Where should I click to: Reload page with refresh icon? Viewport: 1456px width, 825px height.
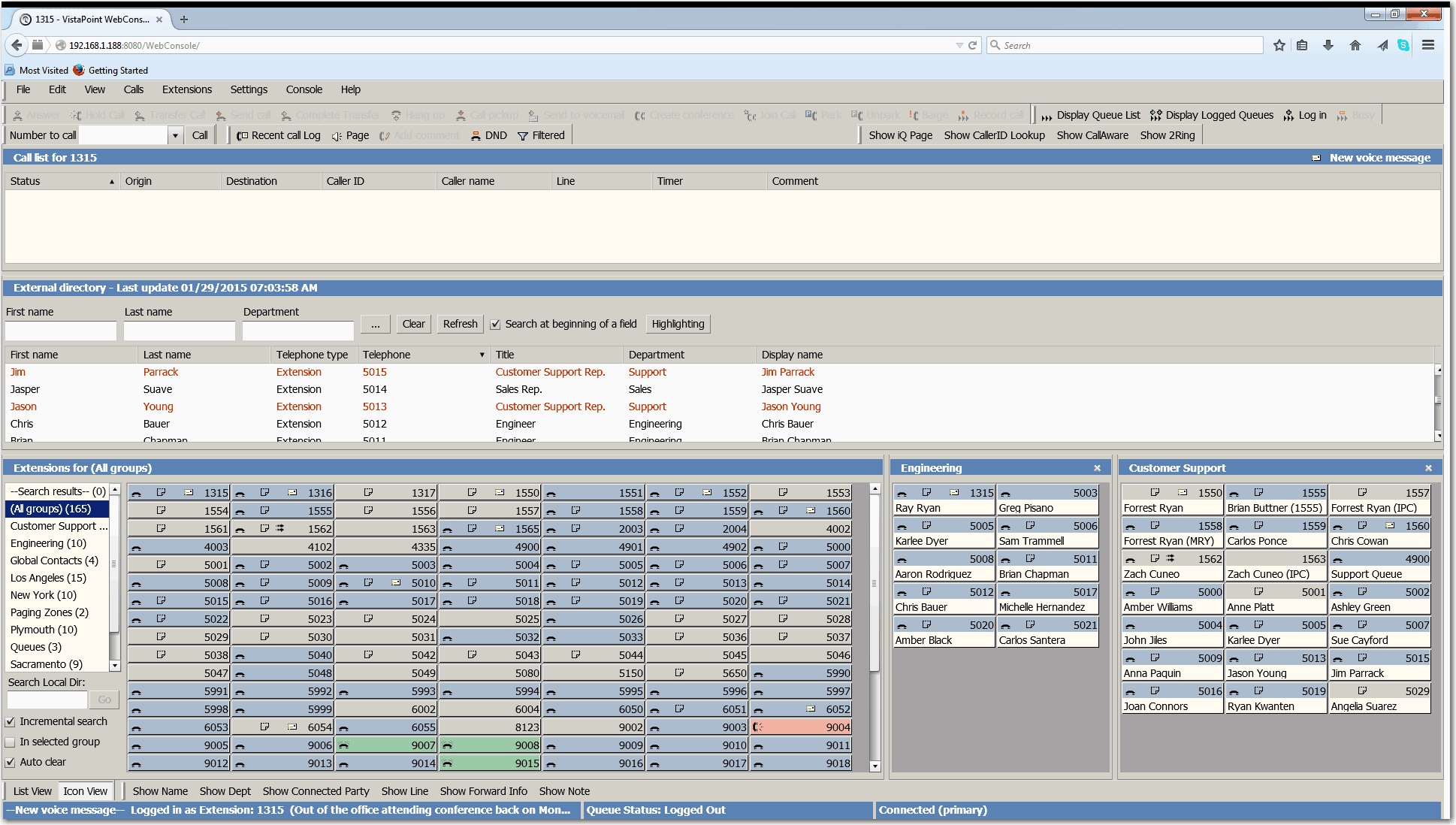[x=972, y=45]
